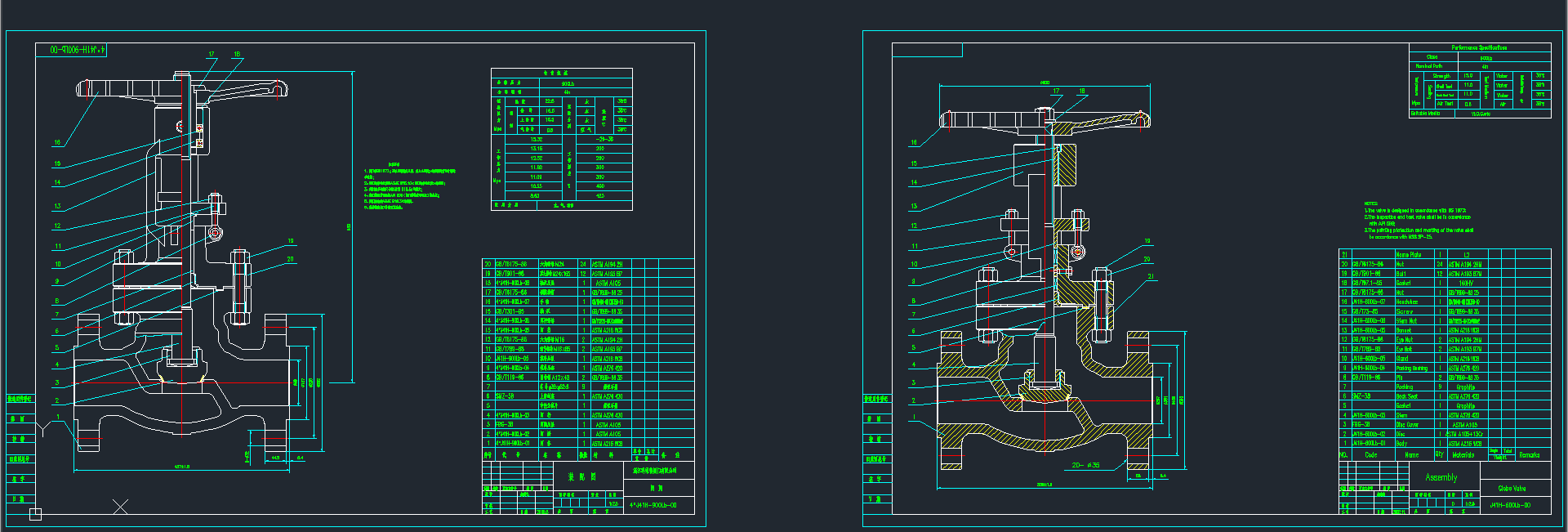
Task: Click the flange bolt assembly on left valve
Action: 240,286
